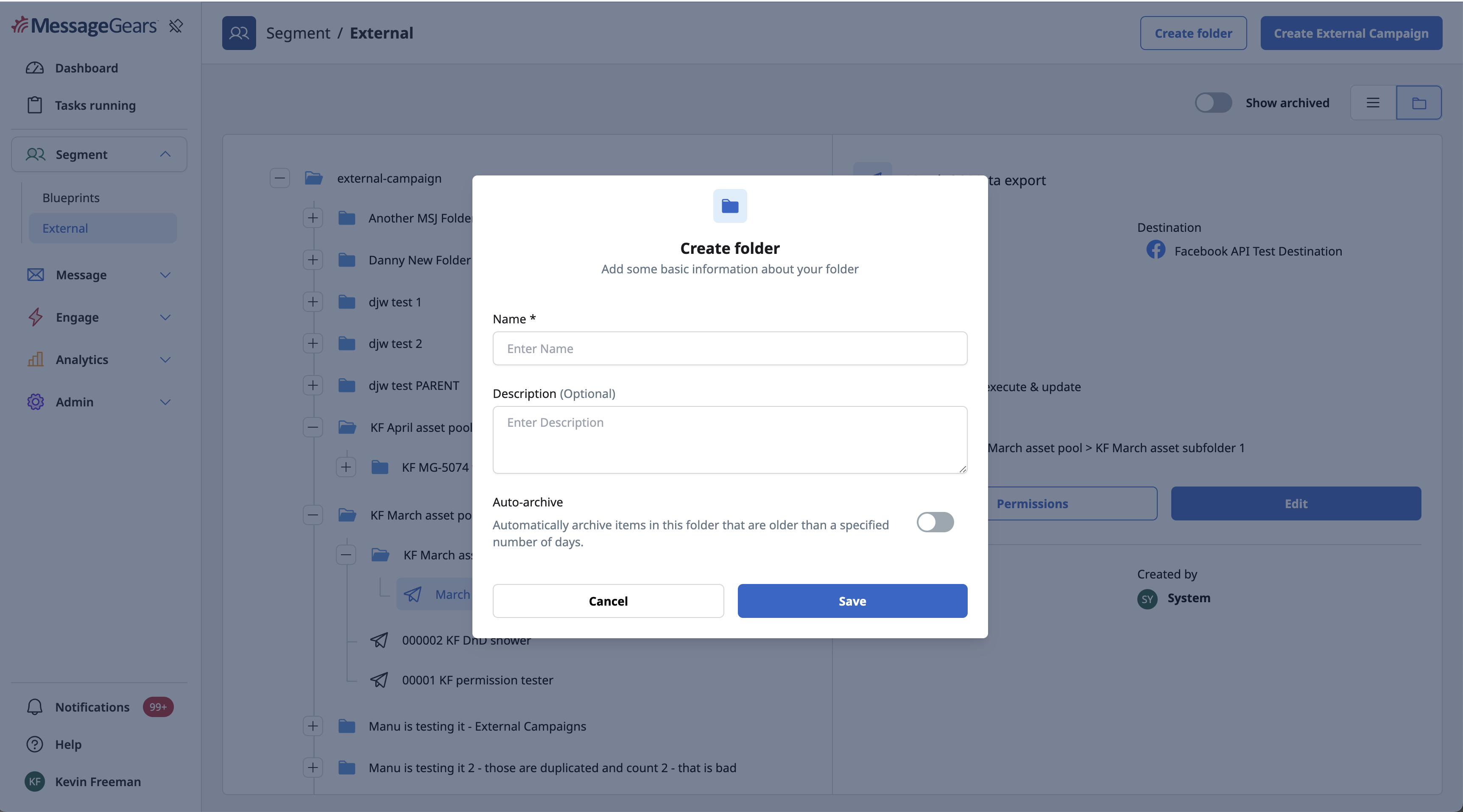Screen dimensions: 1463x812
Task: Switch to folder view icon
Action: point(1419,103)
